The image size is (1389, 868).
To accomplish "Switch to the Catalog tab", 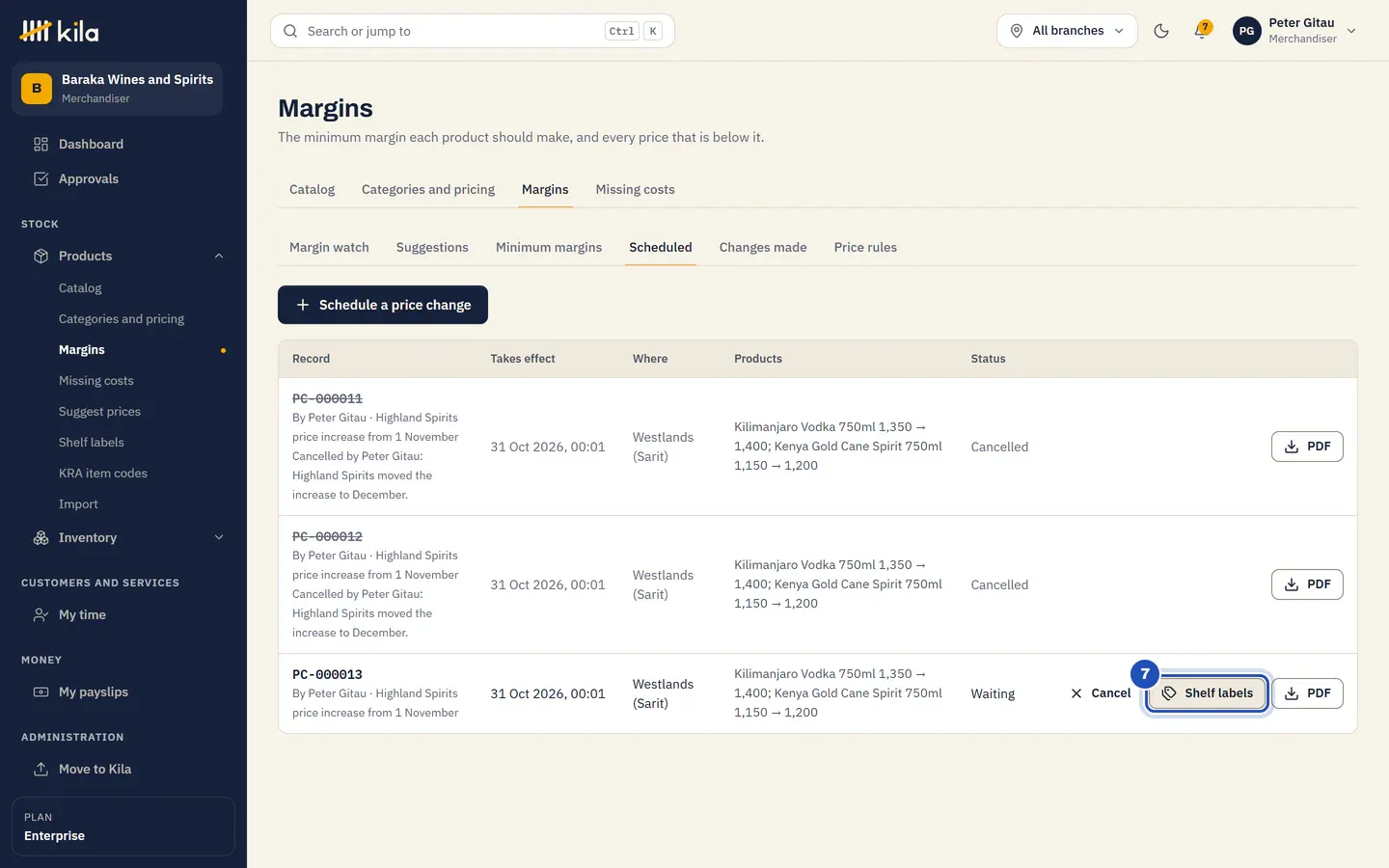I will (312, 190).
